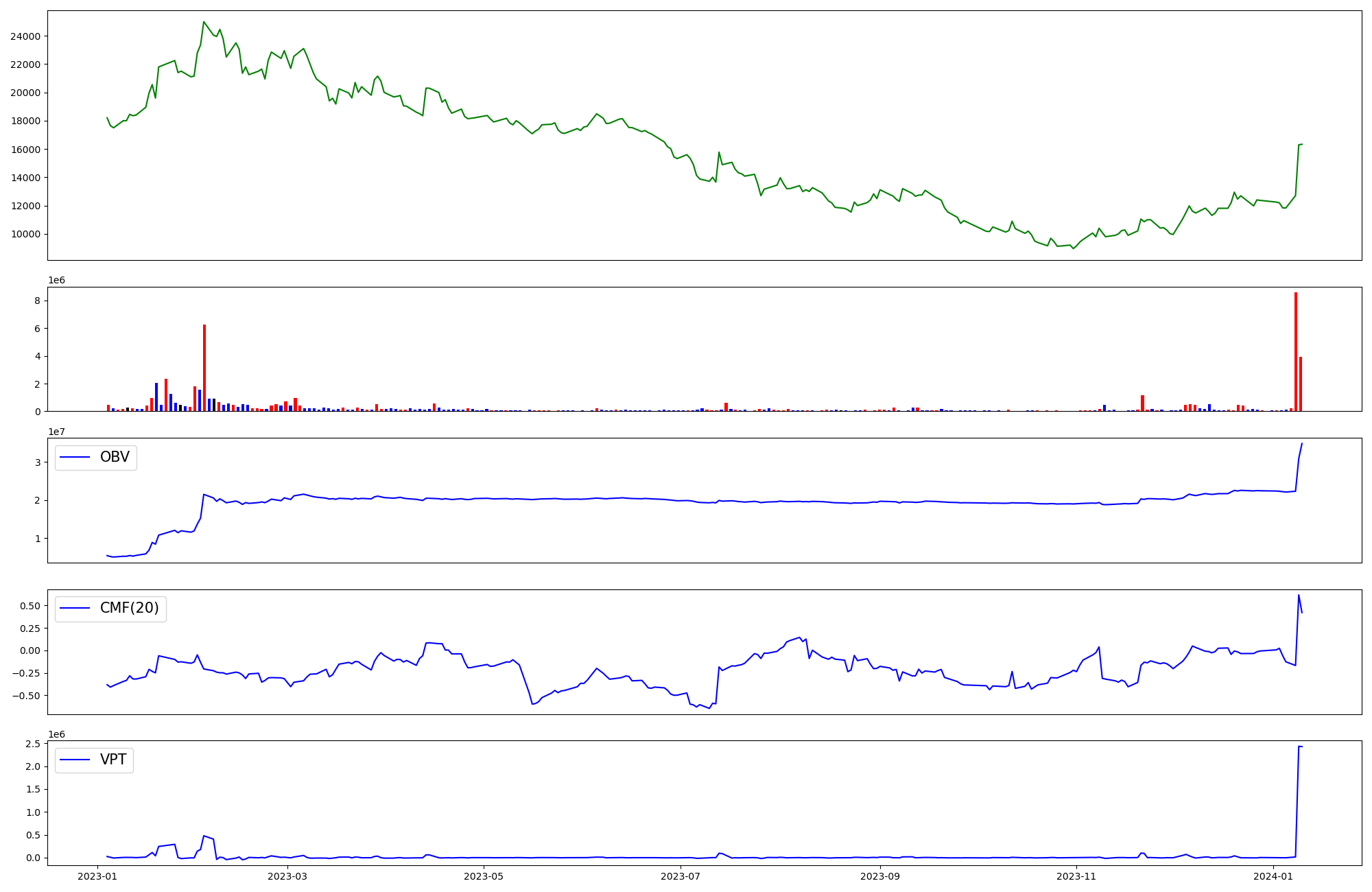Image resolution: width=1372 pixels, height=892 pixels.
Task: Select the 2023-09 date tick label
Action: click(x=880, y=876)
